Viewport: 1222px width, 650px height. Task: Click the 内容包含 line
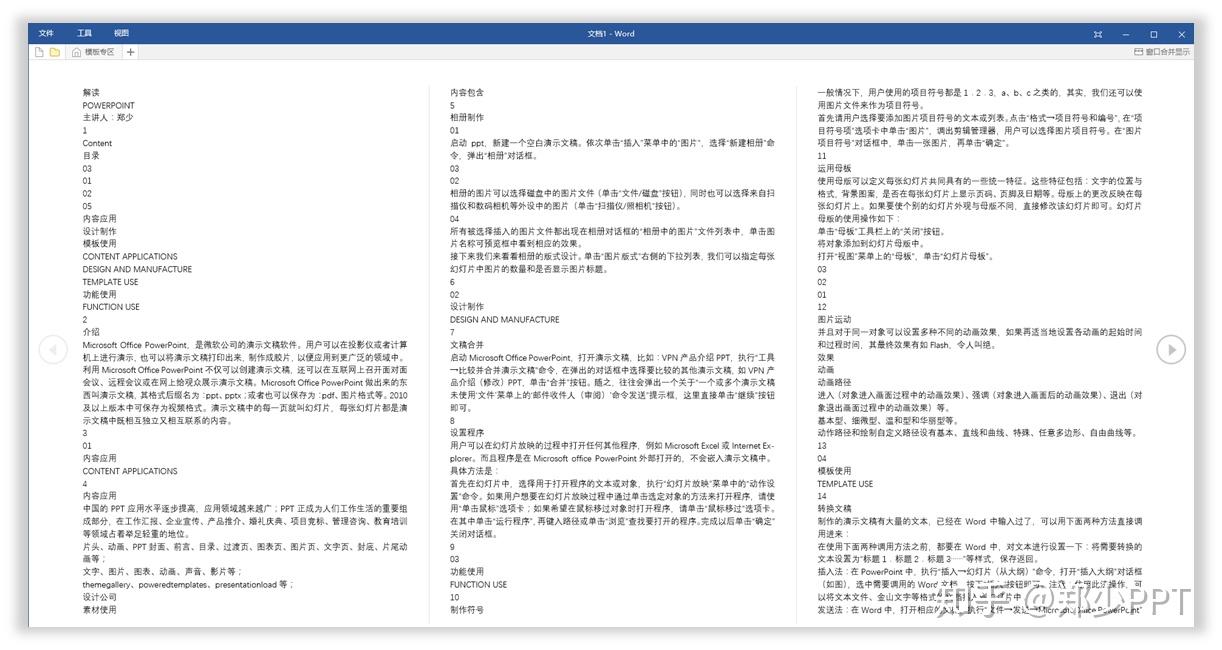point(466,93)
